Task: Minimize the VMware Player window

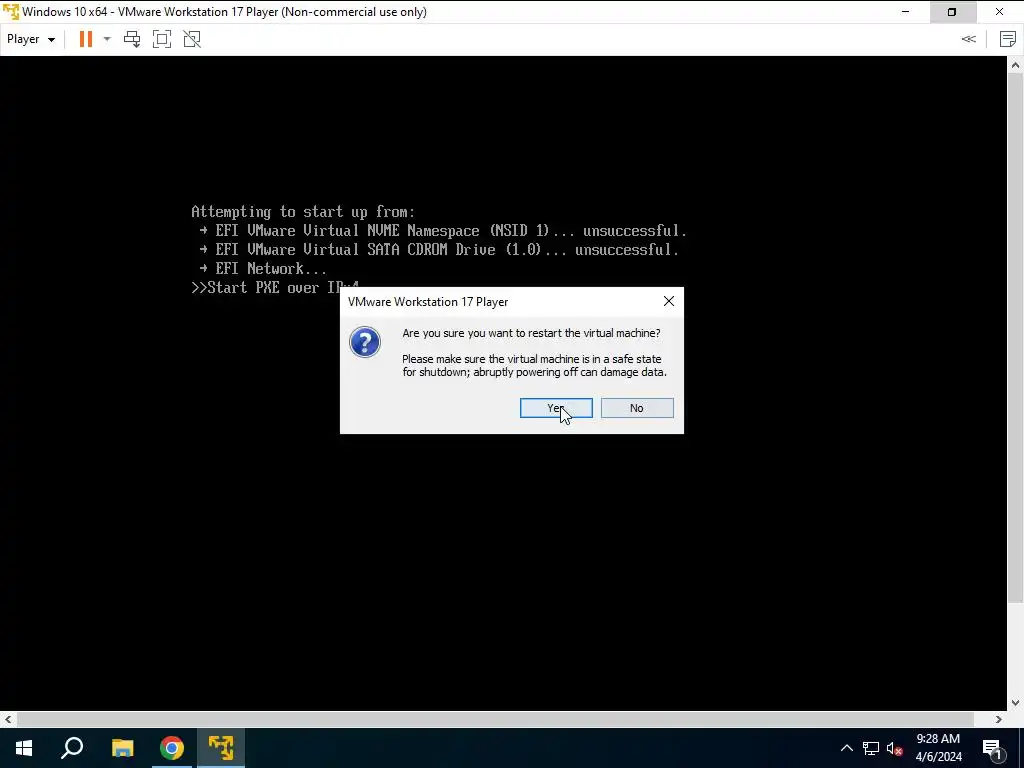Action: coord(905,12)
